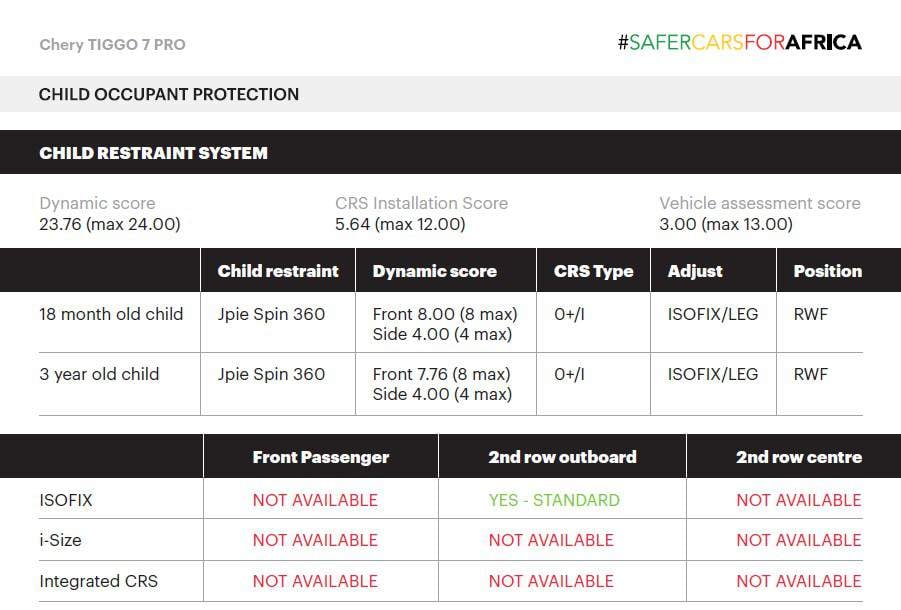Select the CRS Installation Score 5.64 value

coord(400,224)
